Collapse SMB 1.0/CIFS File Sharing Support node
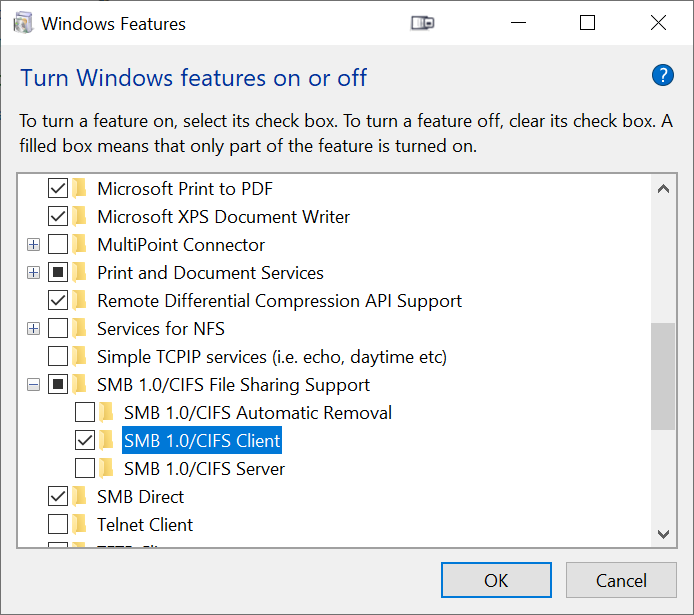Screen dimensions: 694x615 pos(33,384)
